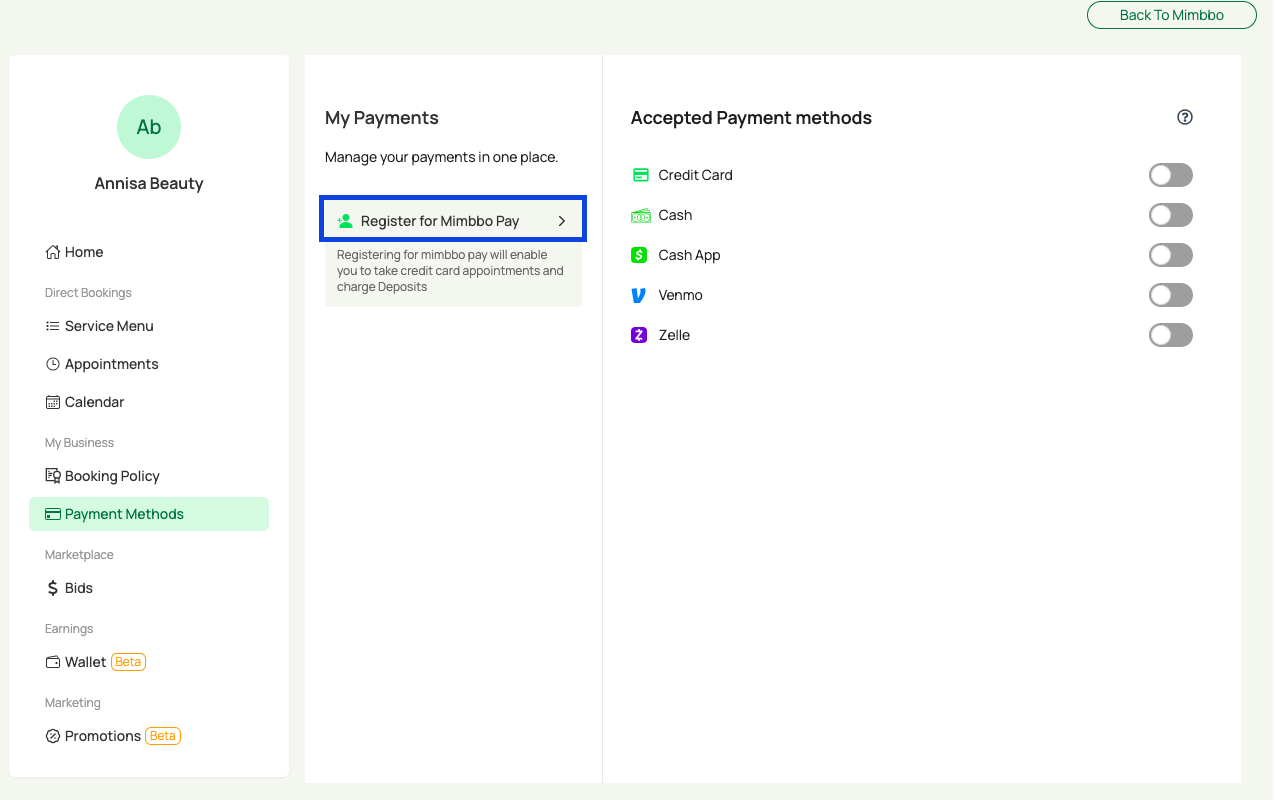Click the Cash banknote icon
1276x800 pixels.
641,215
